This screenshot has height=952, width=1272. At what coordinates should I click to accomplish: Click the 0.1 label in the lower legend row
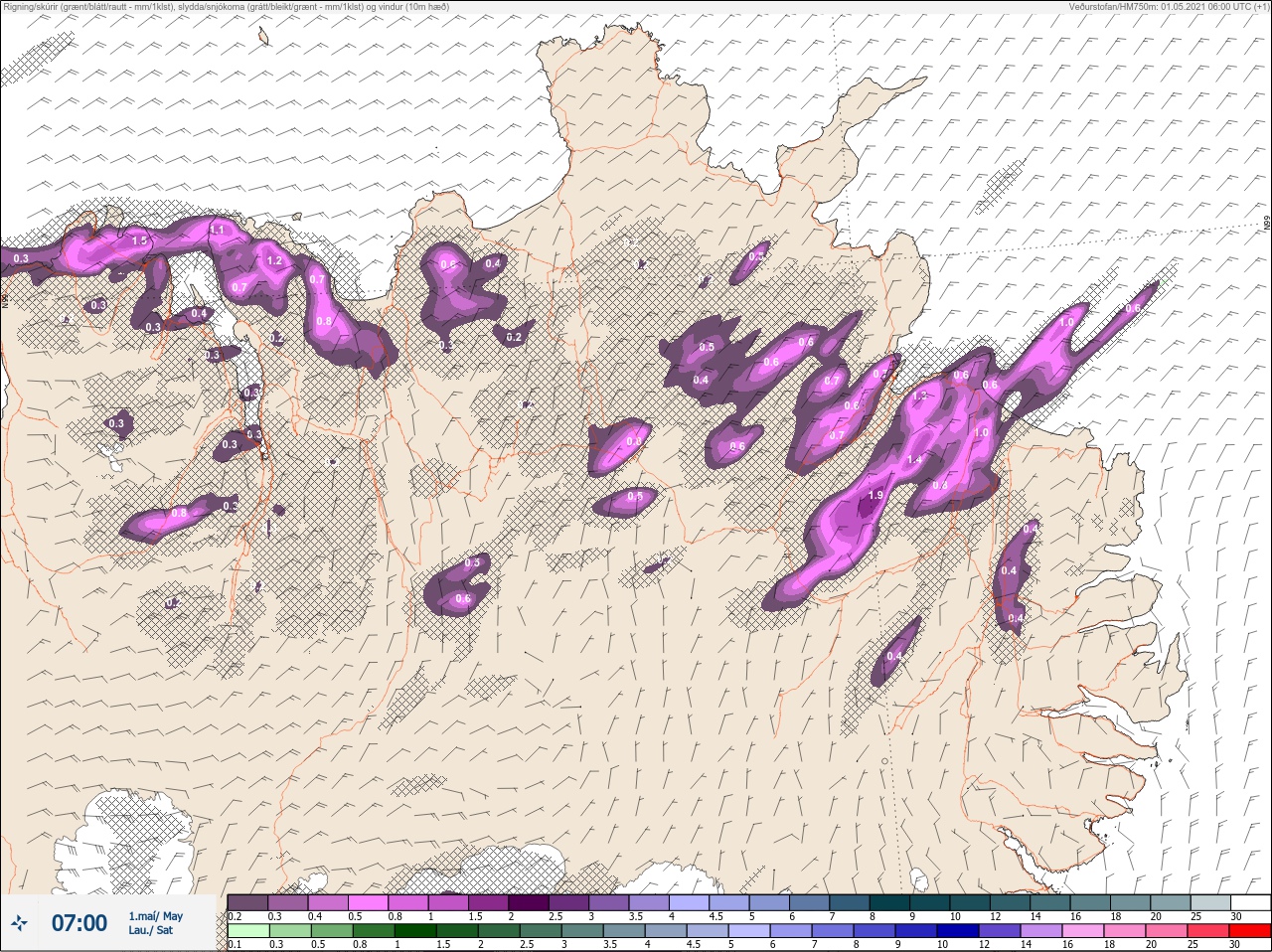click(x=235, y=944)
